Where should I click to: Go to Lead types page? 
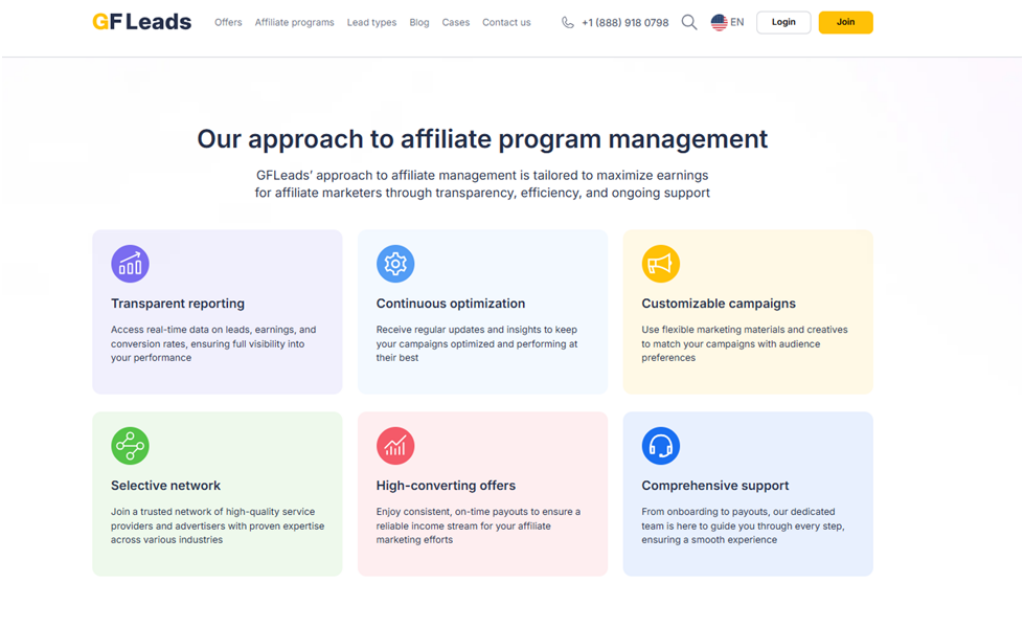(x=372, y=22)
